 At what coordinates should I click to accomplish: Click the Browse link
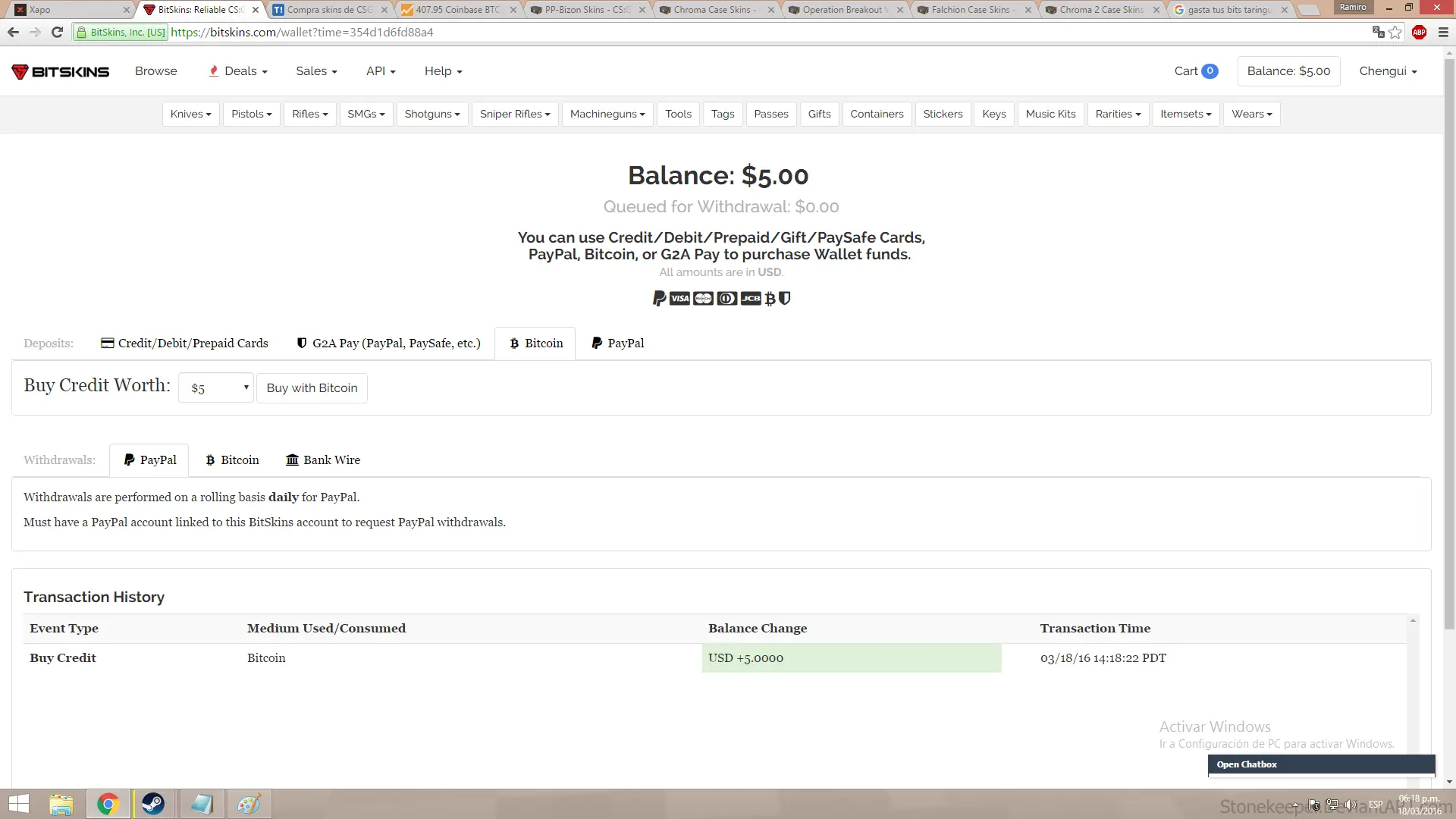pos(156,71)
